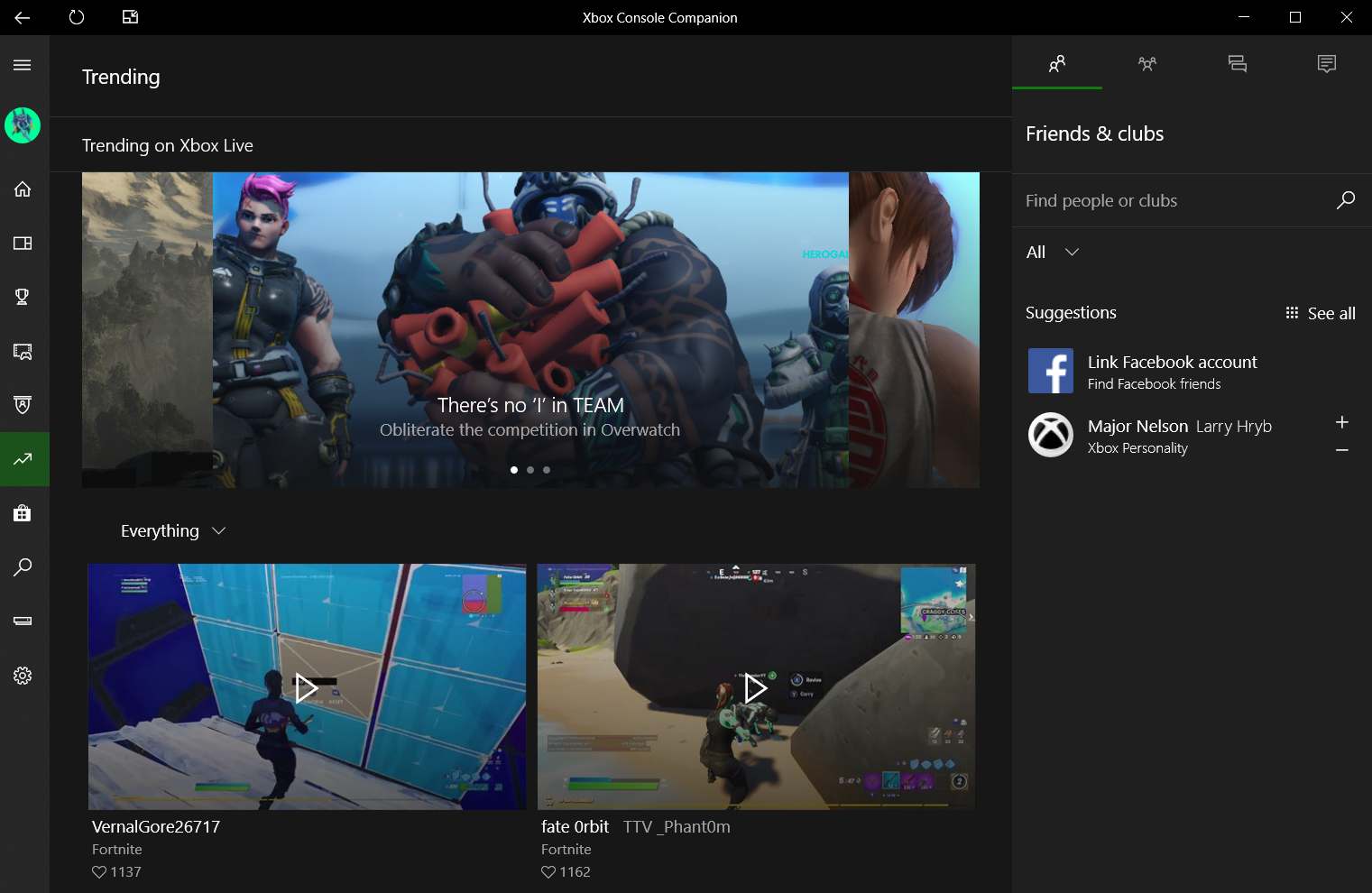Screen dimensions: 1372x893
Task: Click the search magnifier in Friends panel
Action: [1346, 199]
